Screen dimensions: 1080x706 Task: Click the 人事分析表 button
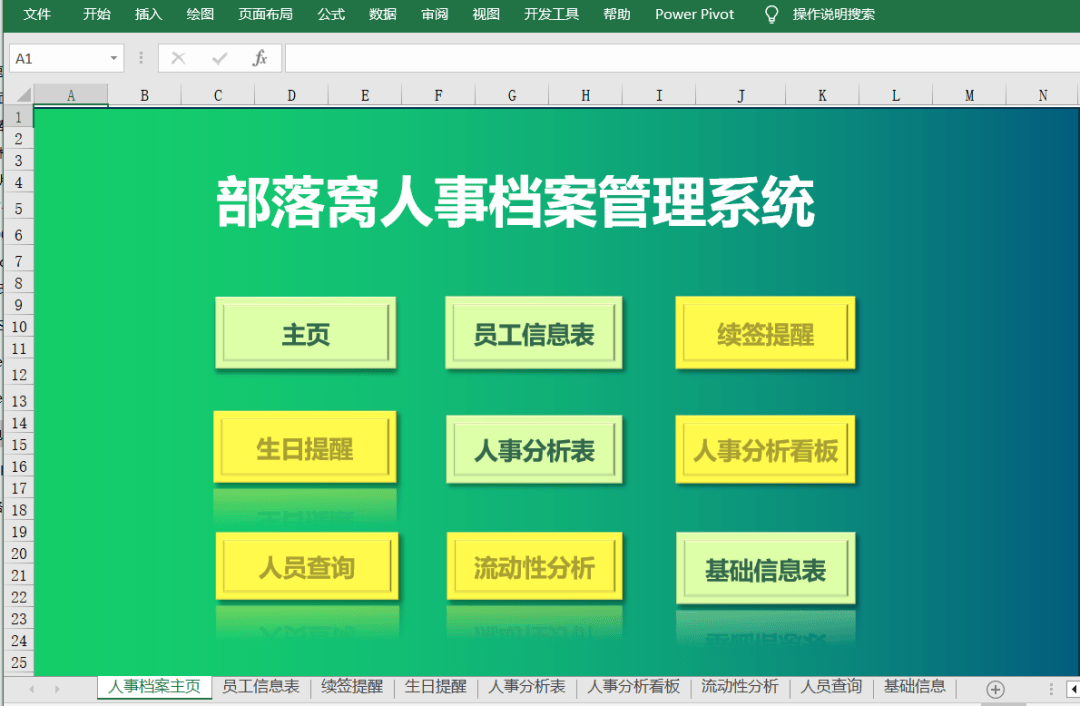coord(534,451)
